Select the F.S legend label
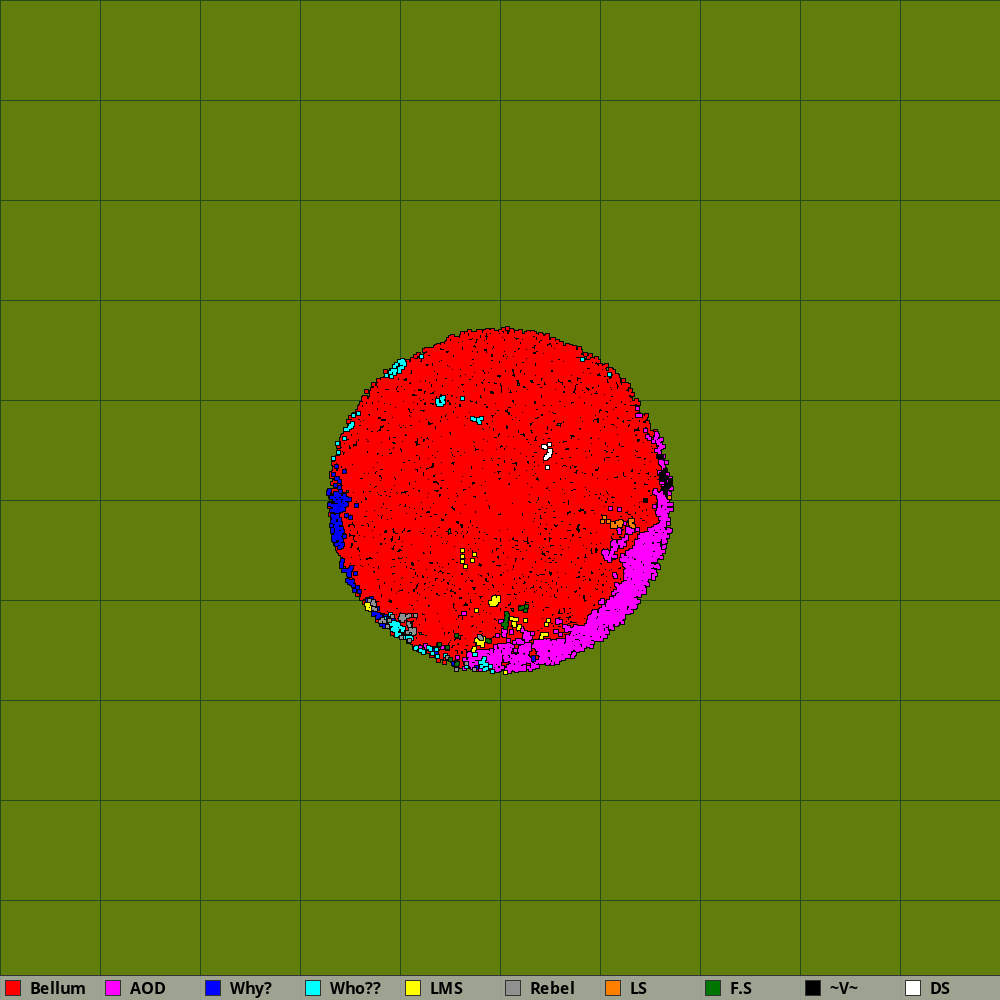The image size is (1000, 1000). [x=740, y=988]
